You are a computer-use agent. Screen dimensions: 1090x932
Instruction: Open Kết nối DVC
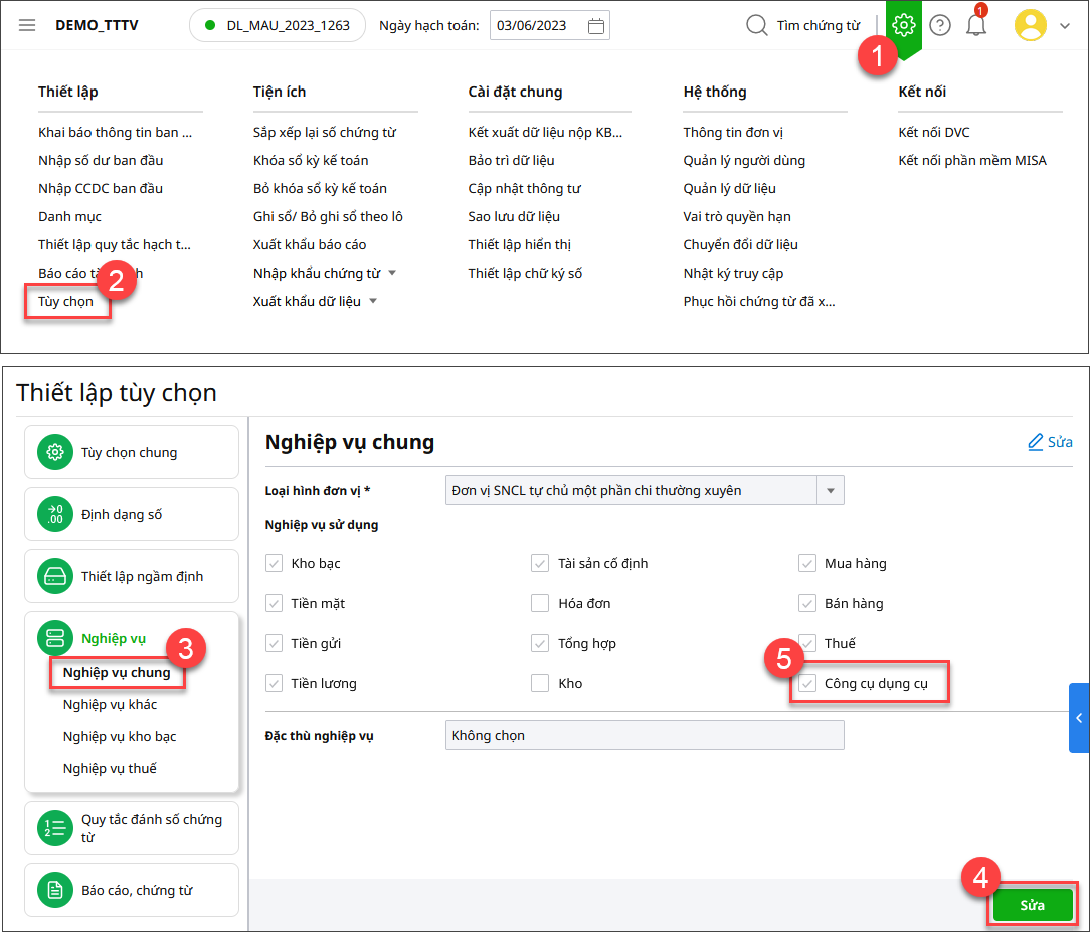click(x=934, y=133)
